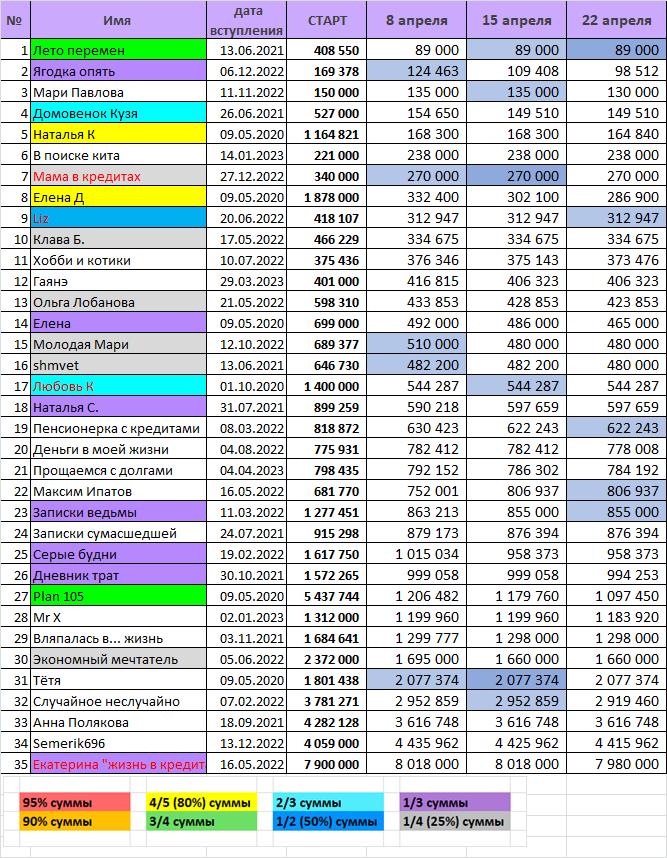Viewport: 667px width, 858px height.
Task: Click the 'Молодая Мари' cell
Action: pos(118,344)
